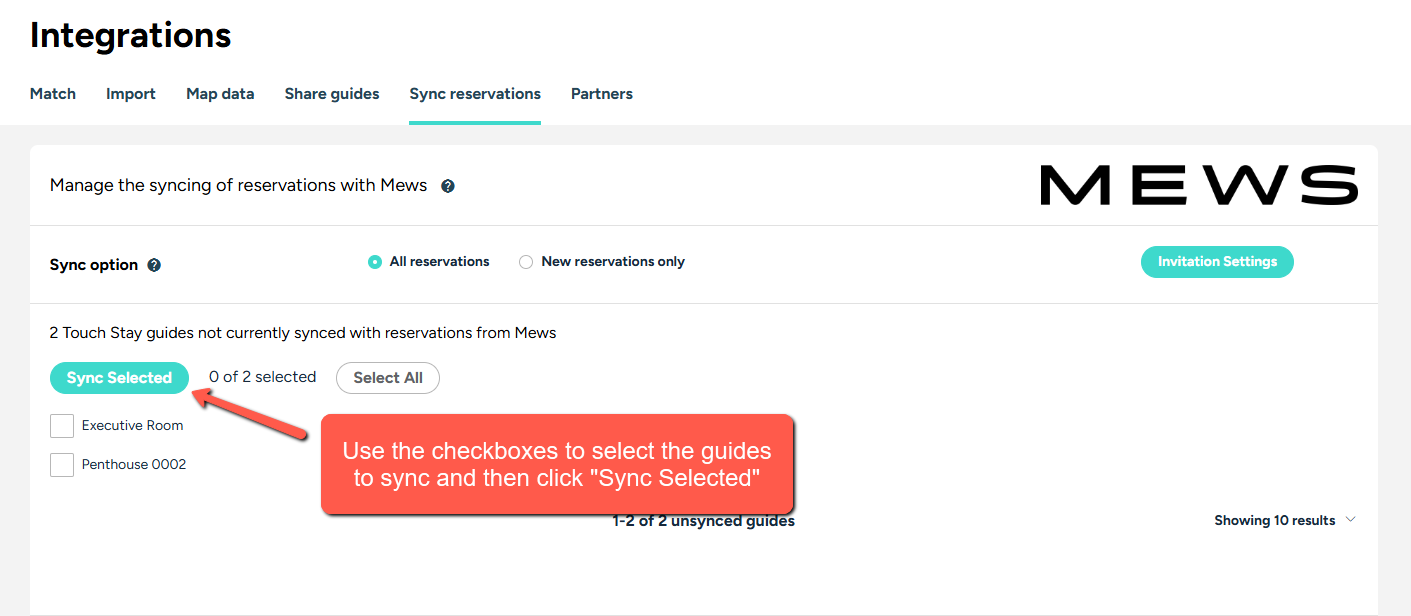The height and width of the screenshot is (616, 1411).
Task: Click the Sync option label
Action: pos(94,265)
